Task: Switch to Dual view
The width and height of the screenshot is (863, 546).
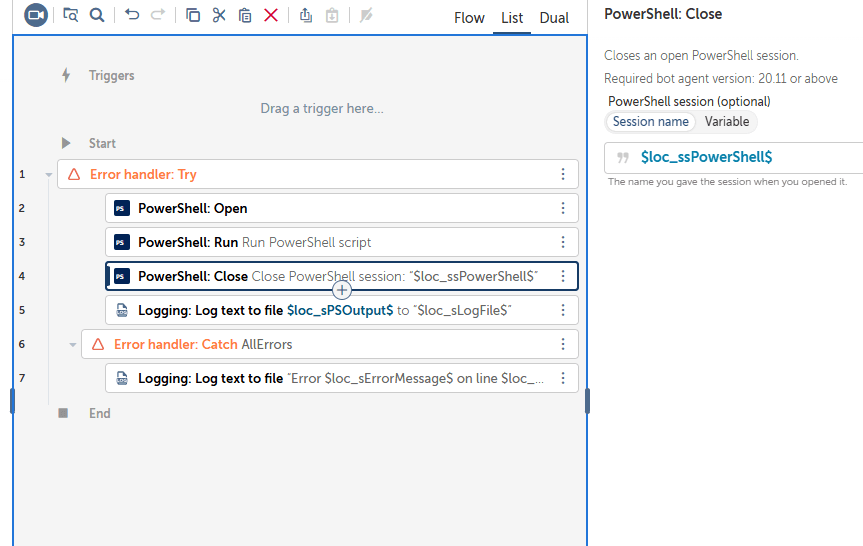Action: (554, 18)
